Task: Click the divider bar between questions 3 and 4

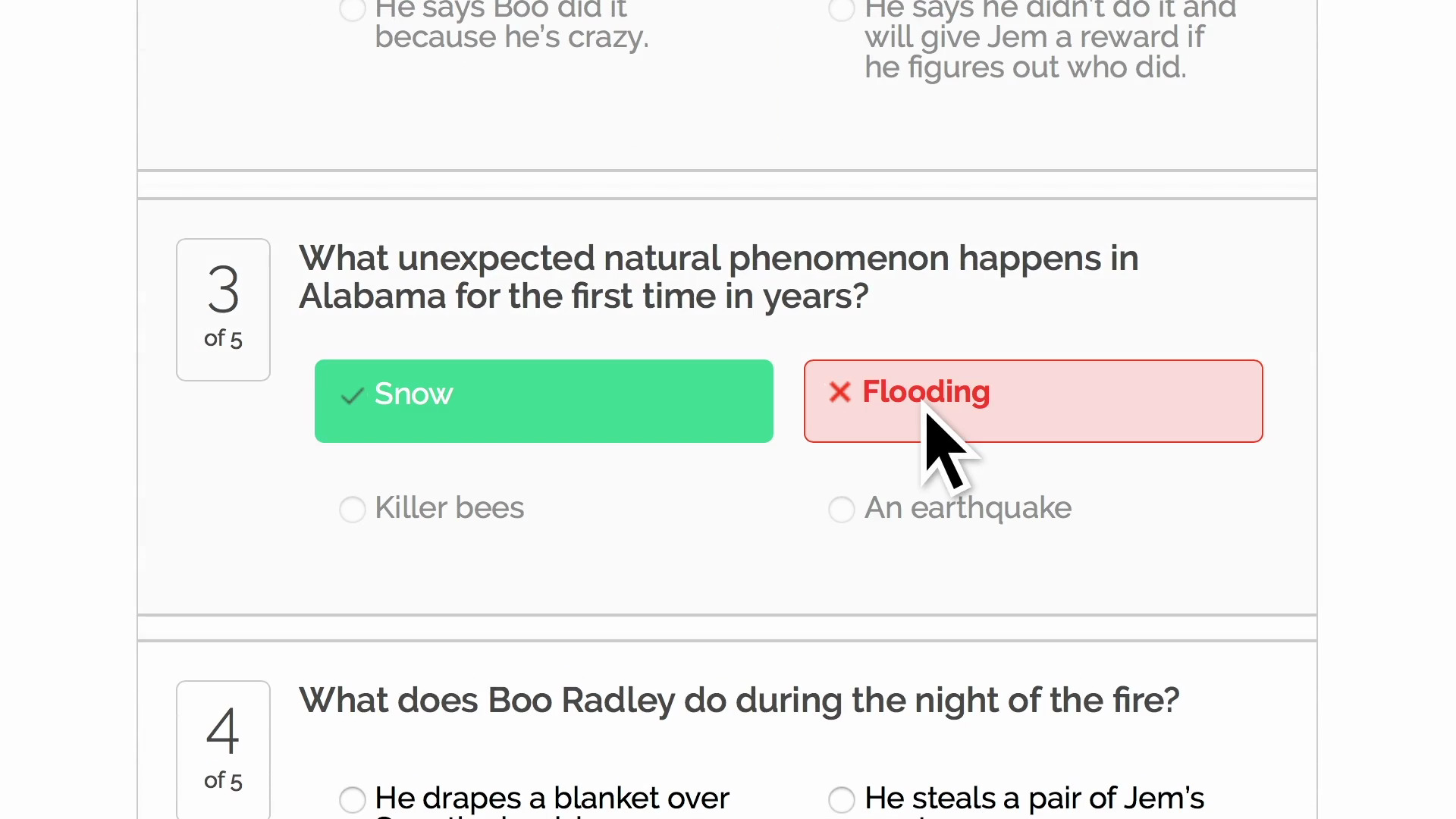Action: pos(726,626)
